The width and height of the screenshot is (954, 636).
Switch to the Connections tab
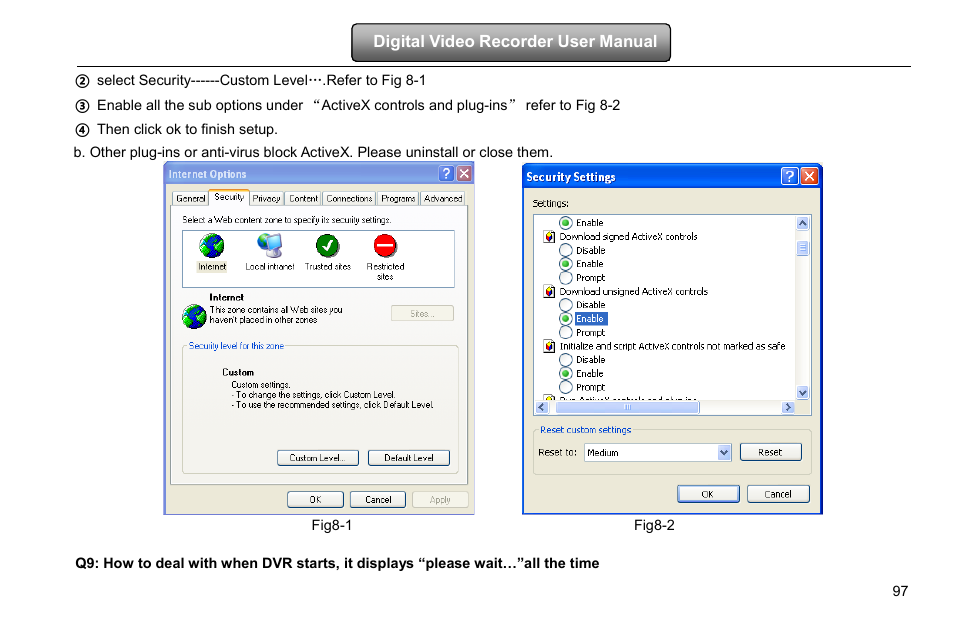pyautogui.click(x=349, y=198)
